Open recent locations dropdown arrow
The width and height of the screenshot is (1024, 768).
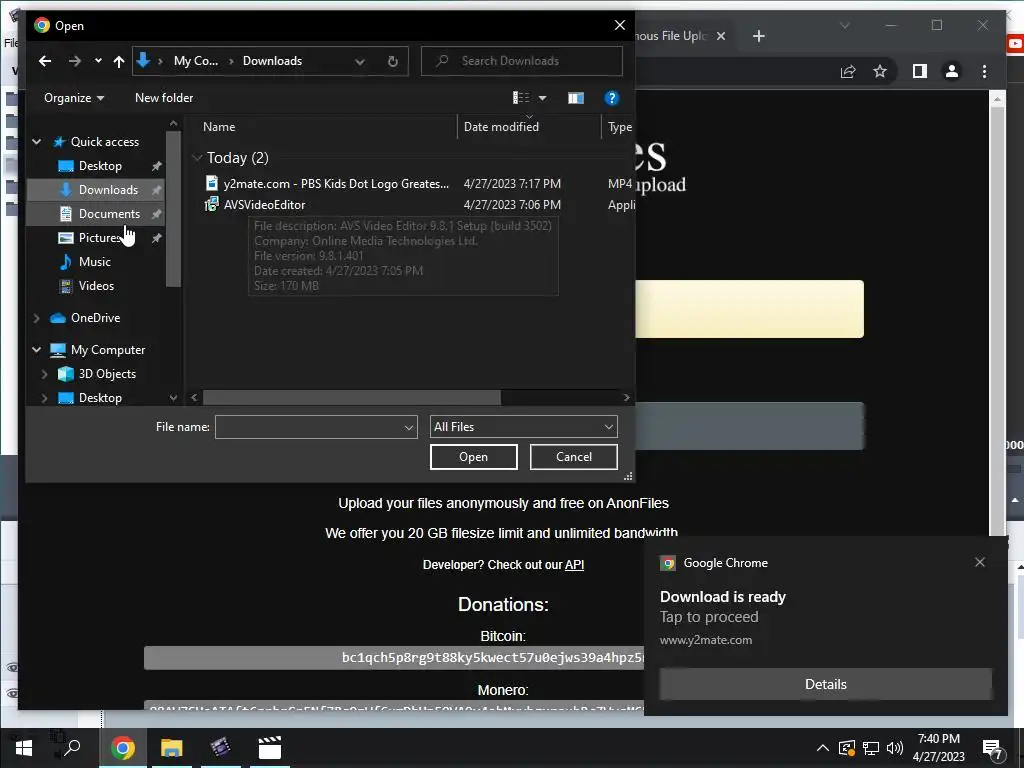pos(98,61)
